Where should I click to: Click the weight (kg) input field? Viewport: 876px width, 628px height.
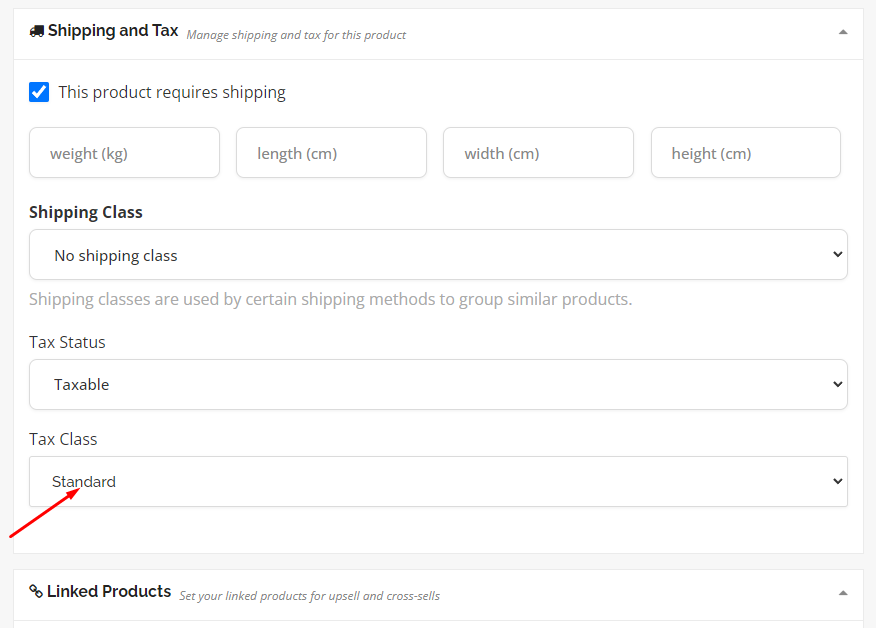click(x=125, y=153)
